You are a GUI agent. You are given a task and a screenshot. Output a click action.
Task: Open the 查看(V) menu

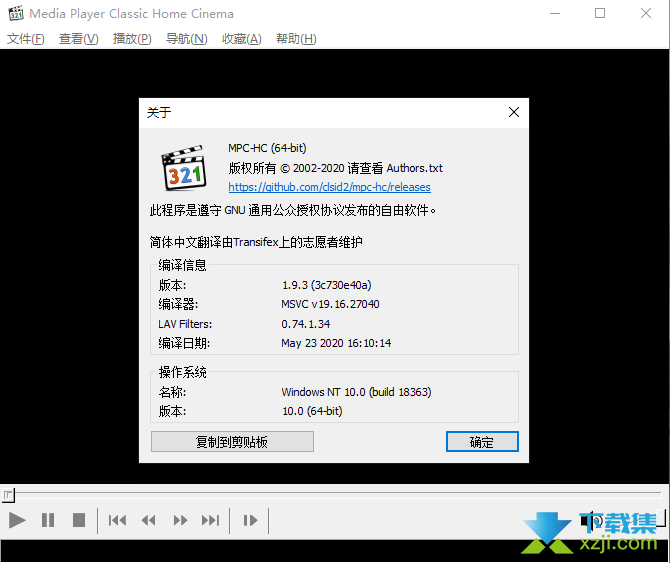pyautogui.click(x=79, y=39)
